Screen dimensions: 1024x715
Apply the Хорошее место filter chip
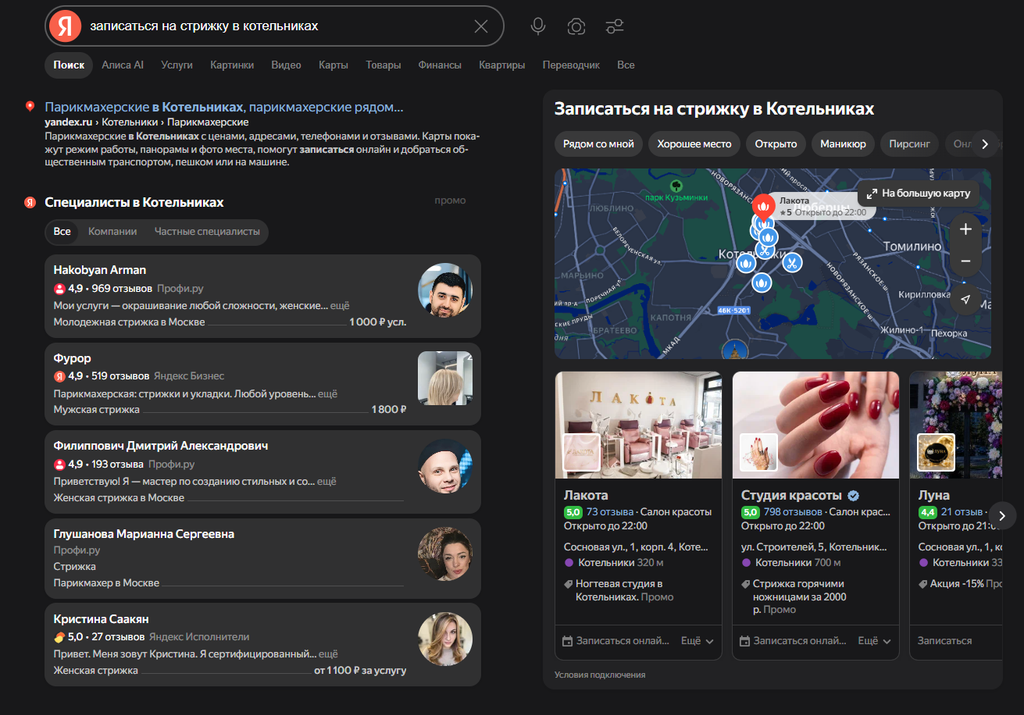(694, 144)
